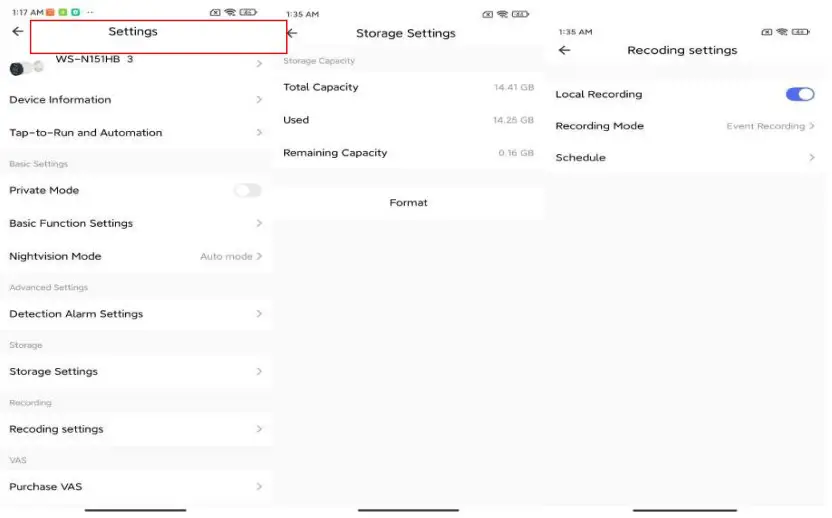Open Device Information
The image size is (832, 518).
tap(136, 99)
